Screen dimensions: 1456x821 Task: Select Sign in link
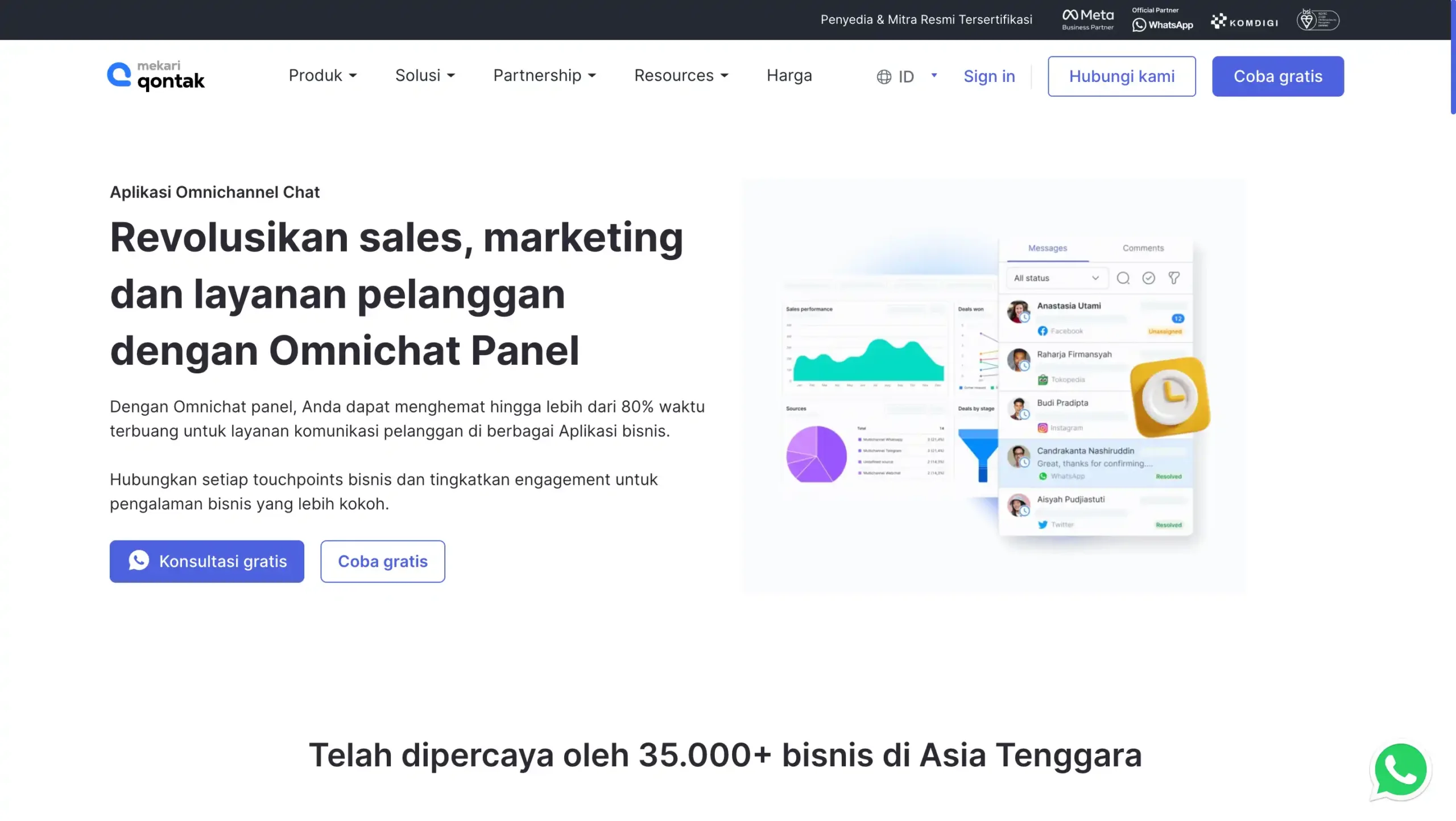[989, 76]
